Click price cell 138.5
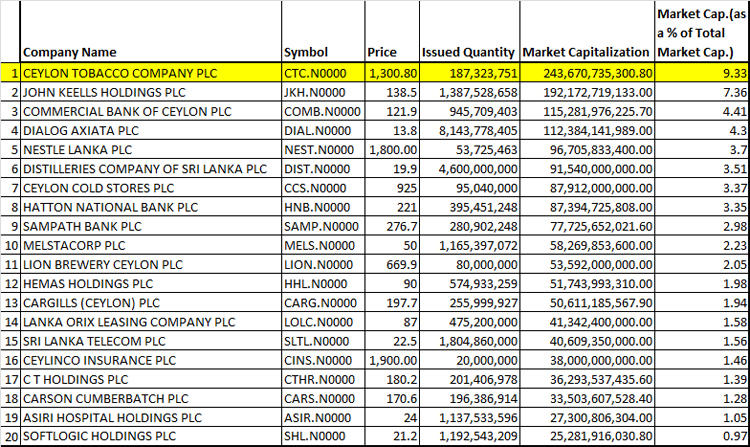This screenshot has width=750, height=447. click(392, 92)
